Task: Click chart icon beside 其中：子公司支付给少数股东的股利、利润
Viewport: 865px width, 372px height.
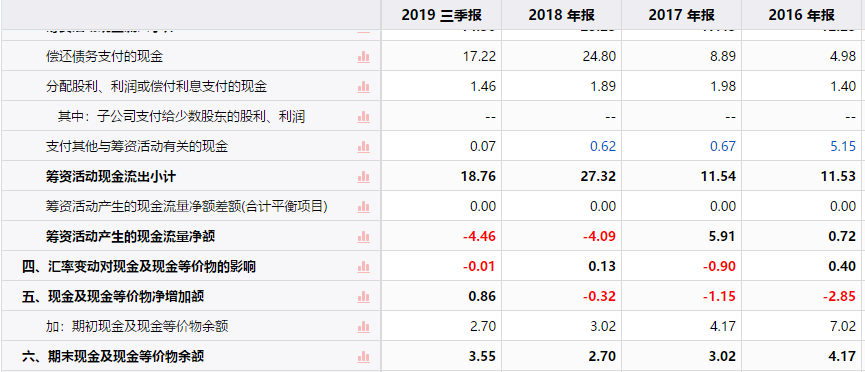Action: [x=363, y=116]
